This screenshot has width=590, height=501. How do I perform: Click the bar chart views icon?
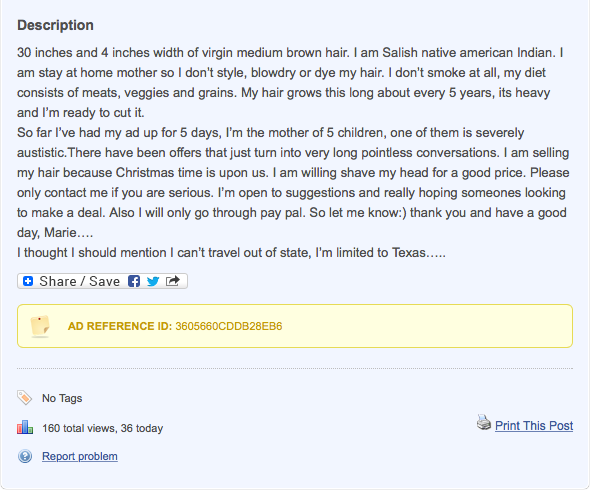pyautogui.click(x=25, y=428)
